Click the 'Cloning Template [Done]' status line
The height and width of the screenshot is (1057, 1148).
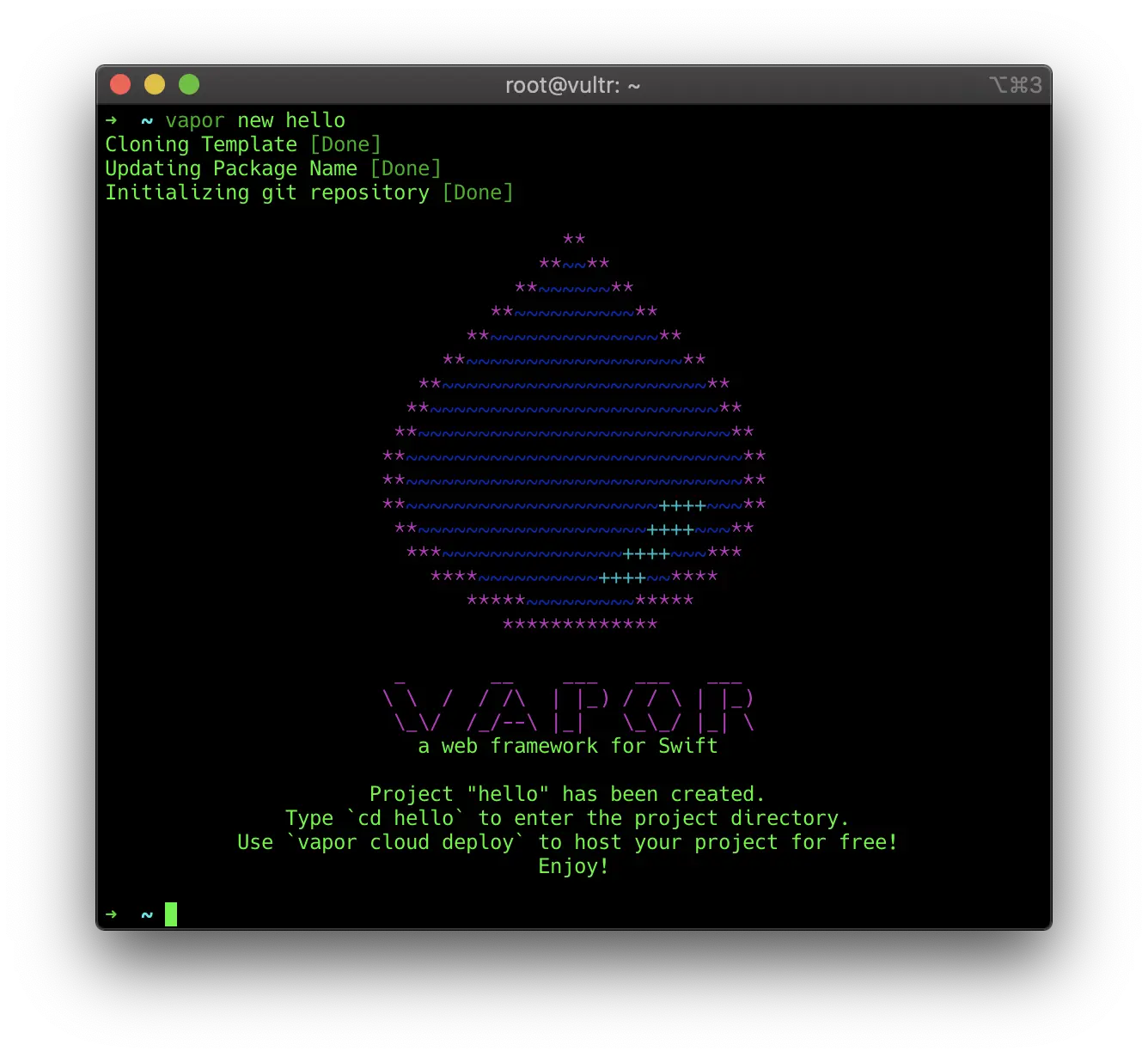pos(243,144)
